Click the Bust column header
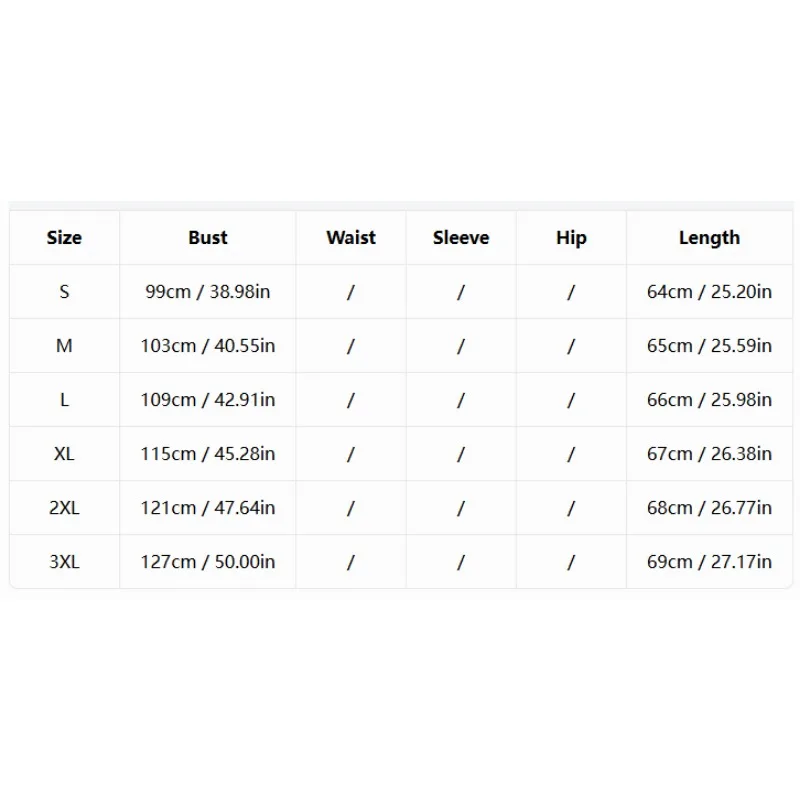This screenshot has height=800, width=800. 208,238
